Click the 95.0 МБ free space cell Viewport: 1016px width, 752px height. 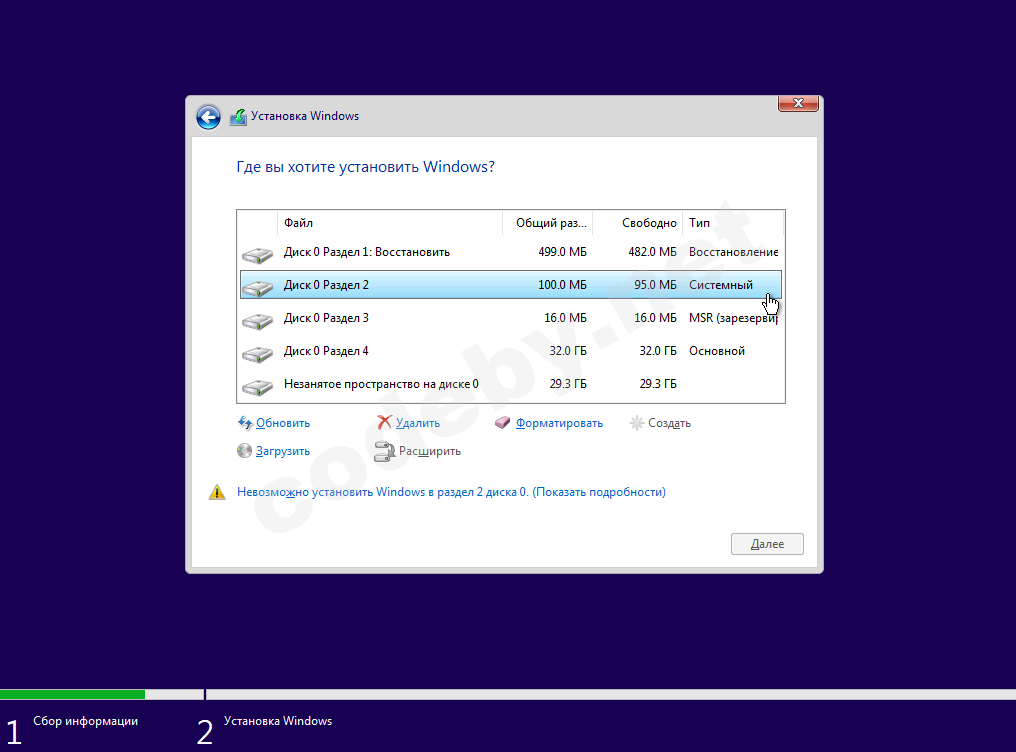pyautogui.click(x=655, y=285)
